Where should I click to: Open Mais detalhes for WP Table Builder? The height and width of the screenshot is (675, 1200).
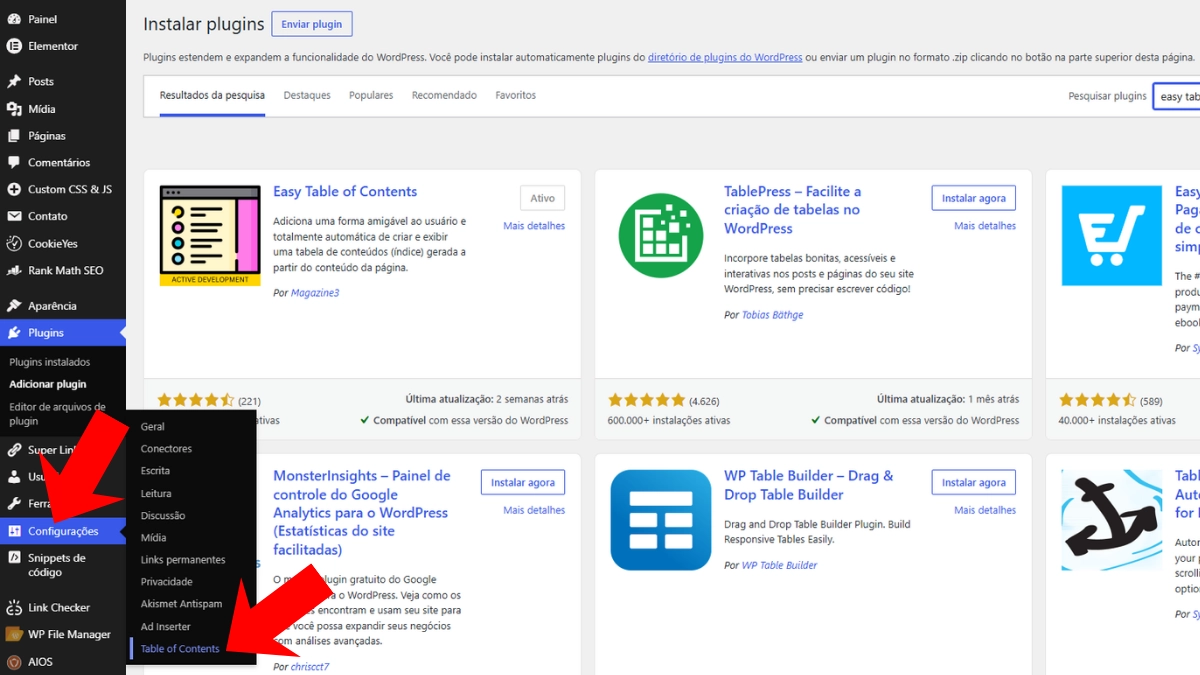pyautogui.click(x=985, y=510)
